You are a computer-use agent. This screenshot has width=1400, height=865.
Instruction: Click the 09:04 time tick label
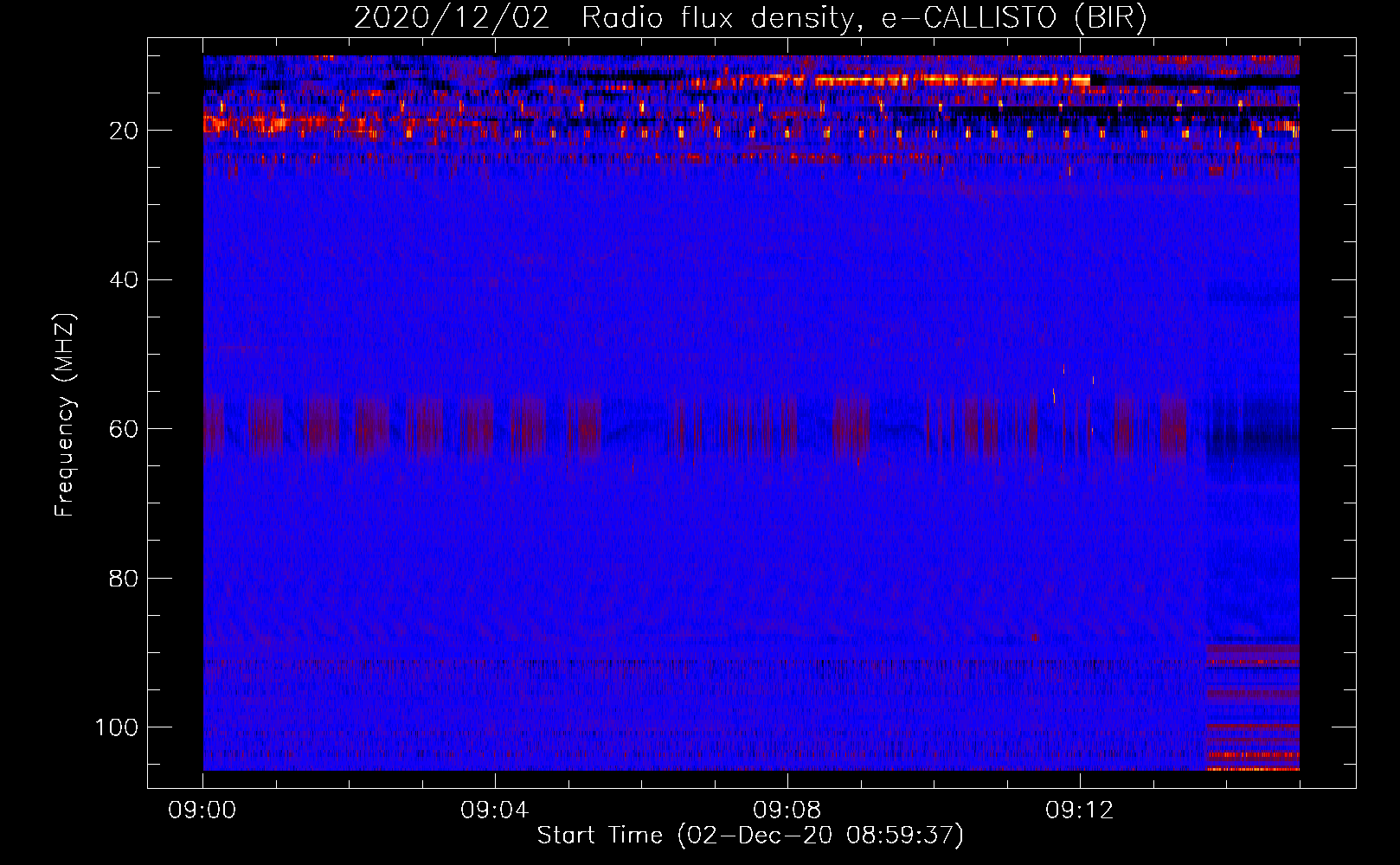495,811
